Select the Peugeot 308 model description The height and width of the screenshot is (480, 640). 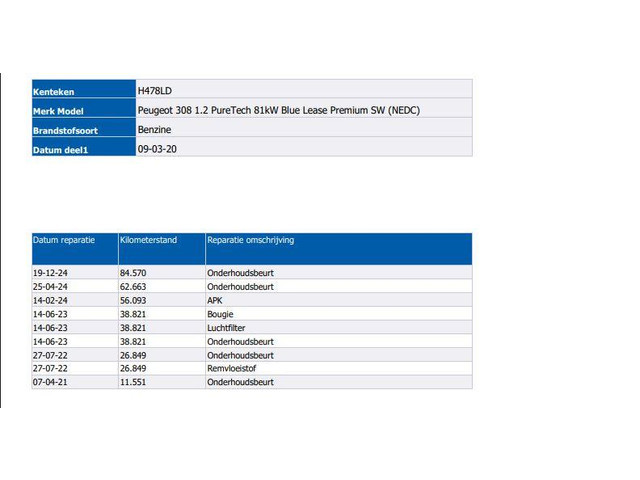point(278,110)
